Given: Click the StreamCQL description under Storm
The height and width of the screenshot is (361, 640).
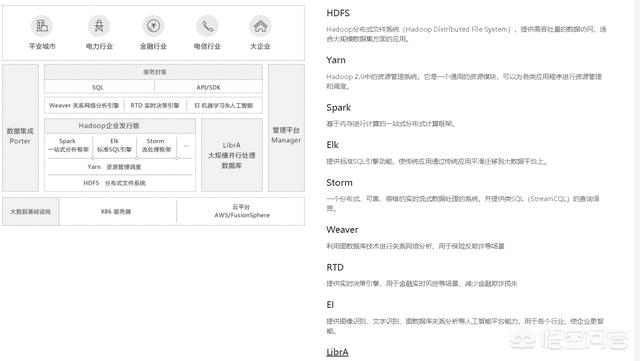Looking at the screenshot, I should [x=463, y=203].
